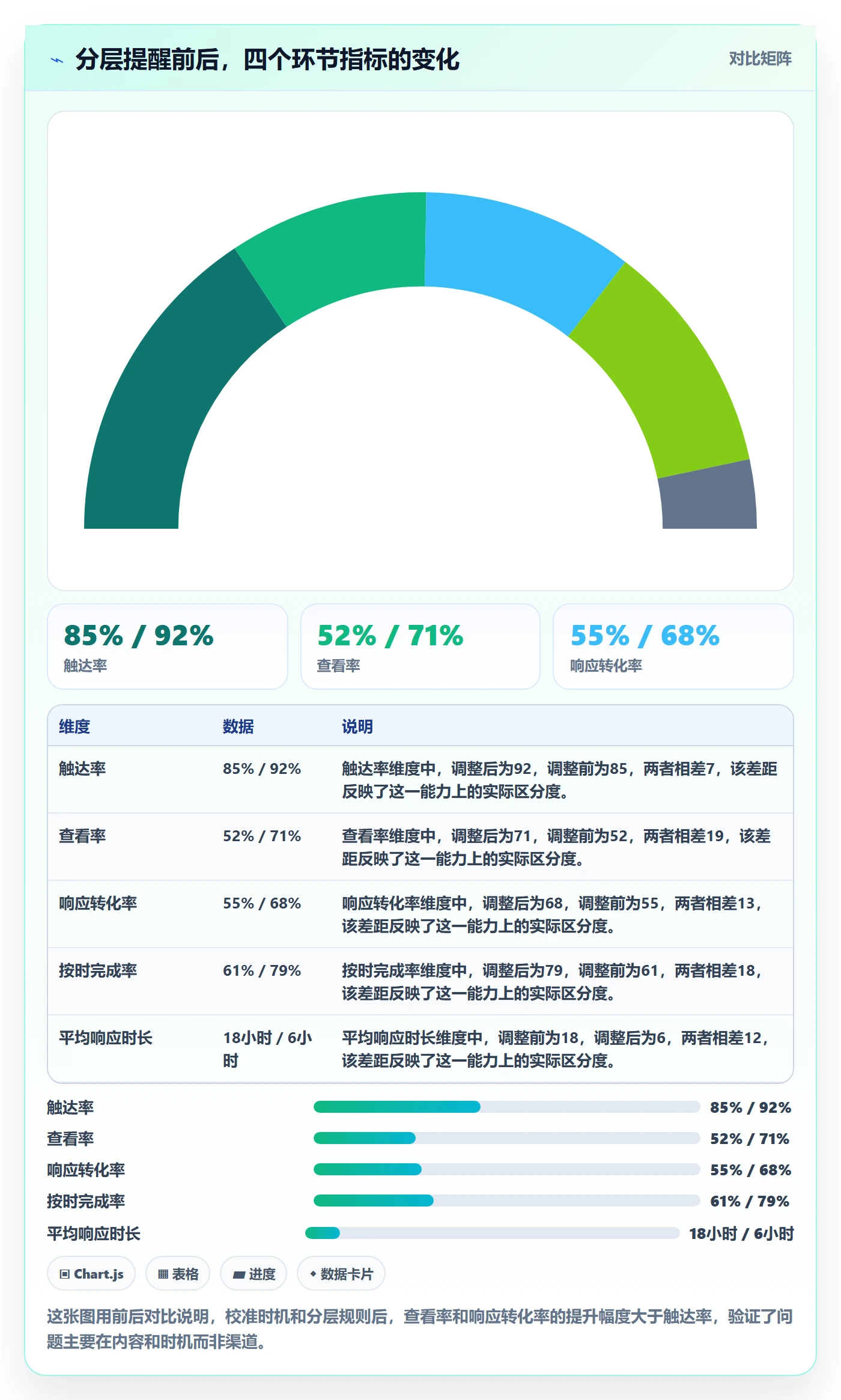Click the title 分层提醒前后，四个环节指标的变化
The height and width of the screenshot is (1400, 841).
(267, 59)
